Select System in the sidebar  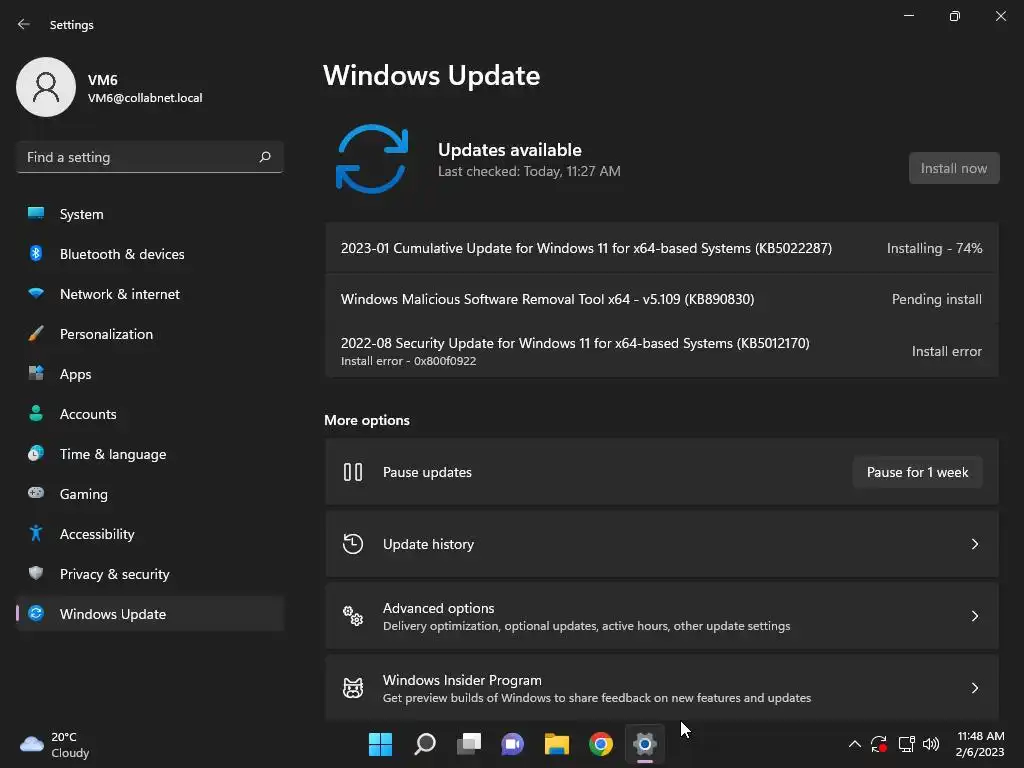pyautogui.click(x=150, y=214)
